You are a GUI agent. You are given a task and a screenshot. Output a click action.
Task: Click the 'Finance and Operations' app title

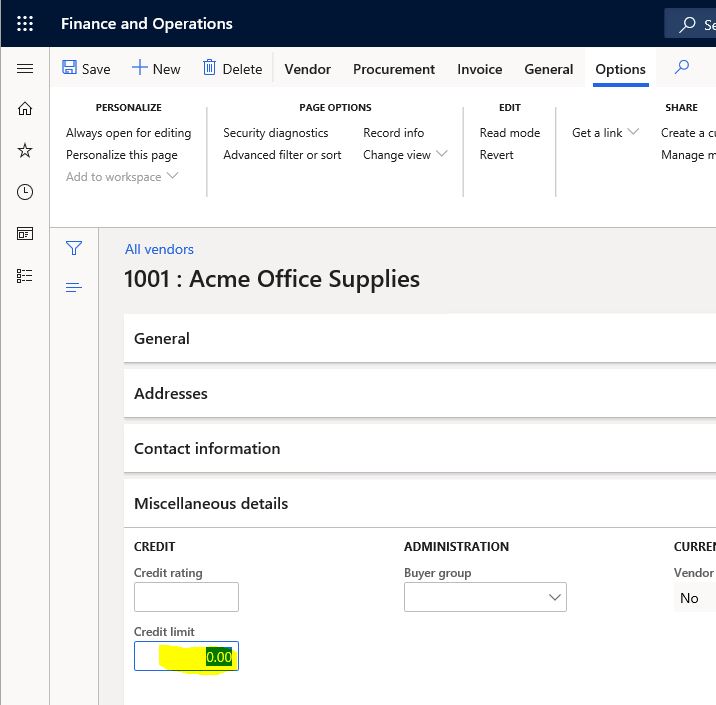click(147, 24)
